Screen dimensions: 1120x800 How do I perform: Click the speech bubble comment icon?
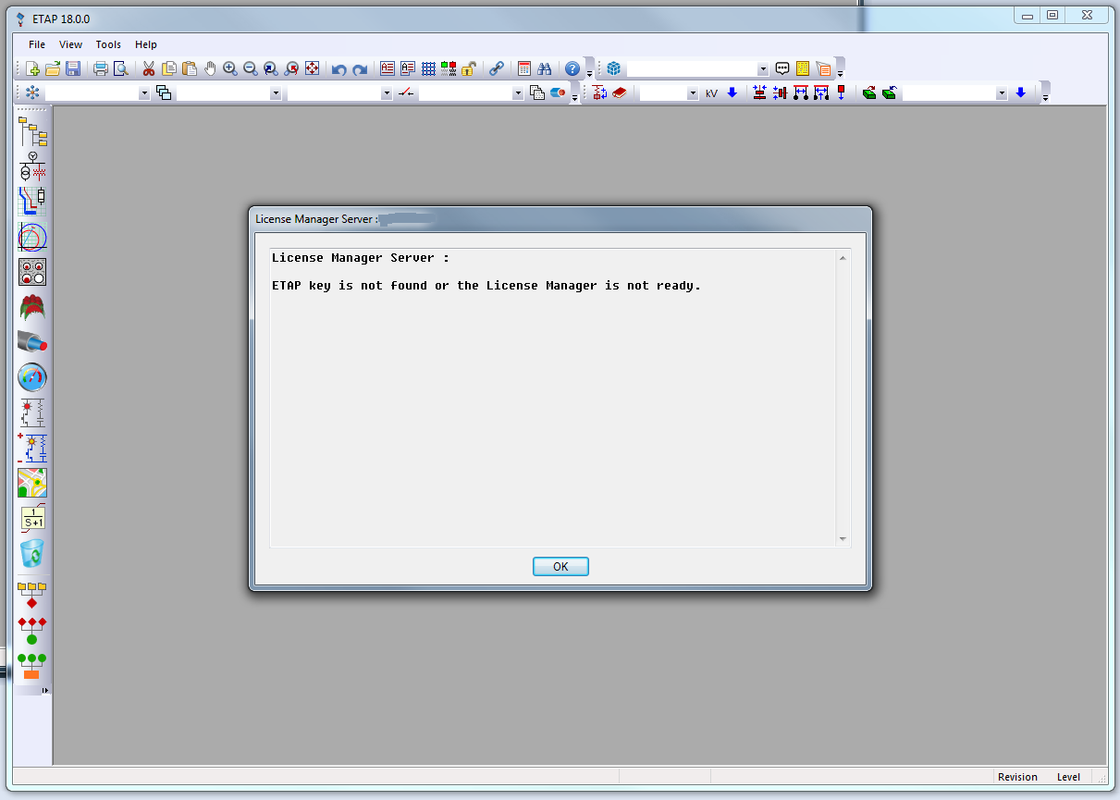coord(782,69)
